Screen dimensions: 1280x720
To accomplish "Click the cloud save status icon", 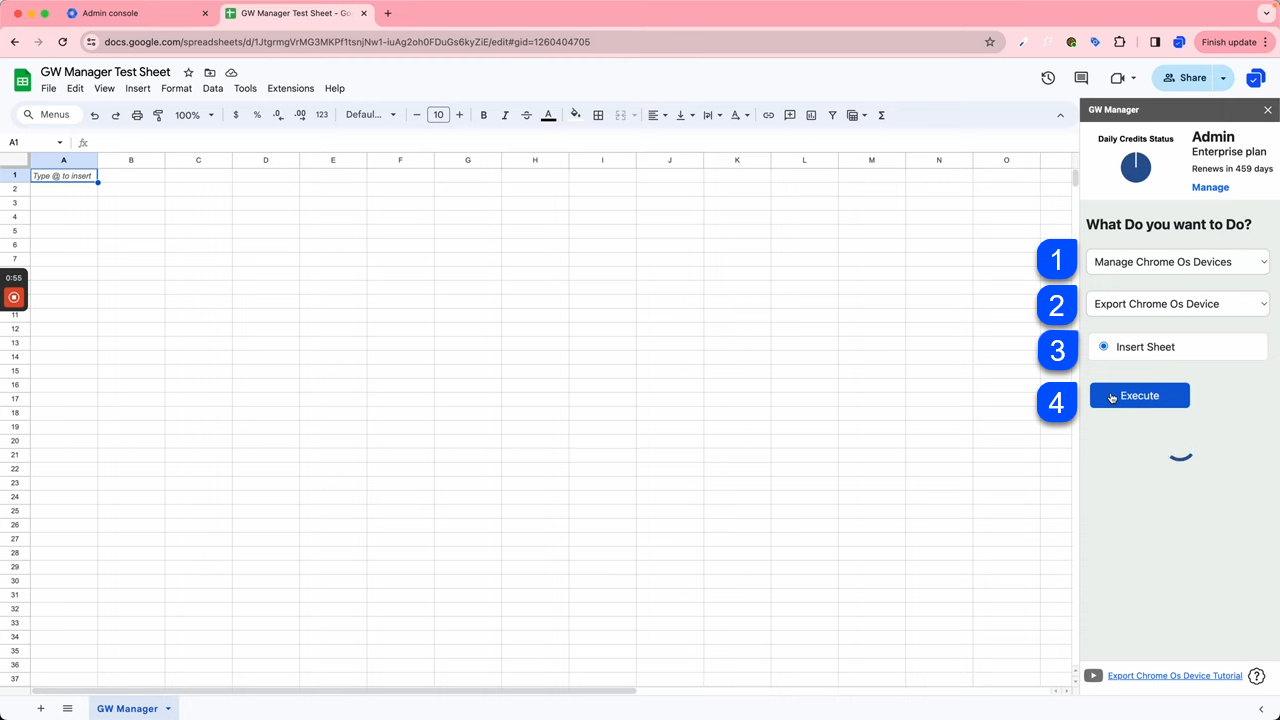I will click(x=231, y=73).
